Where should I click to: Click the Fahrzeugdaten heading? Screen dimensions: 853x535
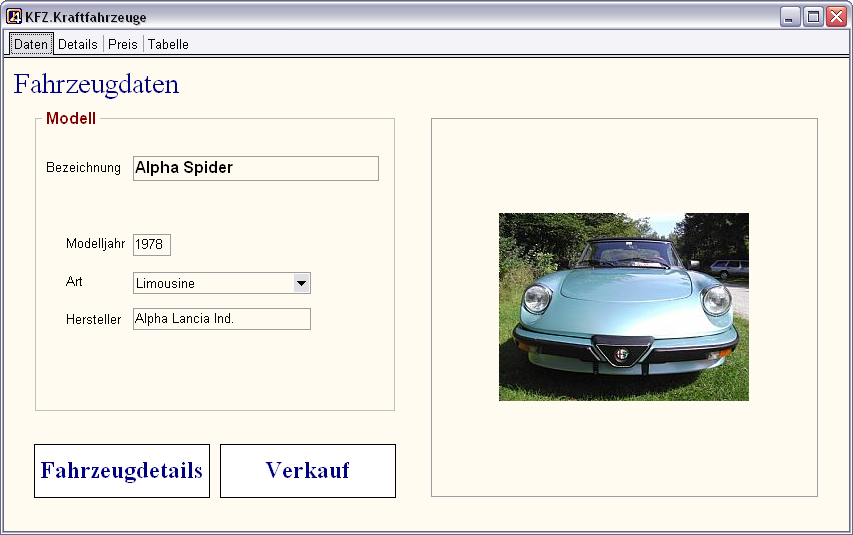pos(96,84)
